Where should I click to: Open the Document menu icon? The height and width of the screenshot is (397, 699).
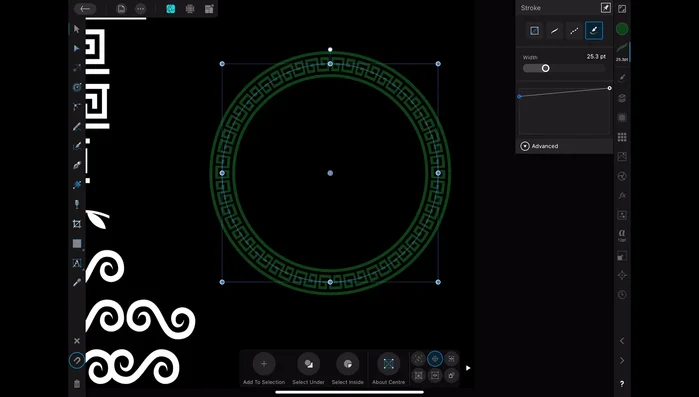pyautogui.click(x=121, y=8)
